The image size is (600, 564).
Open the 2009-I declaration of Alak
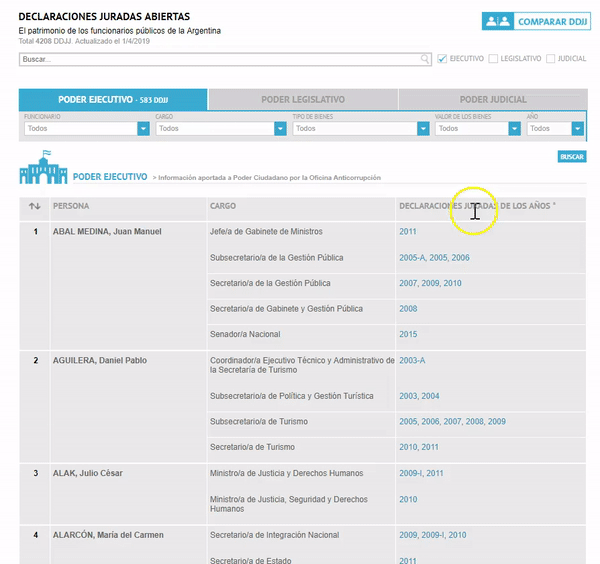point(411,473)
